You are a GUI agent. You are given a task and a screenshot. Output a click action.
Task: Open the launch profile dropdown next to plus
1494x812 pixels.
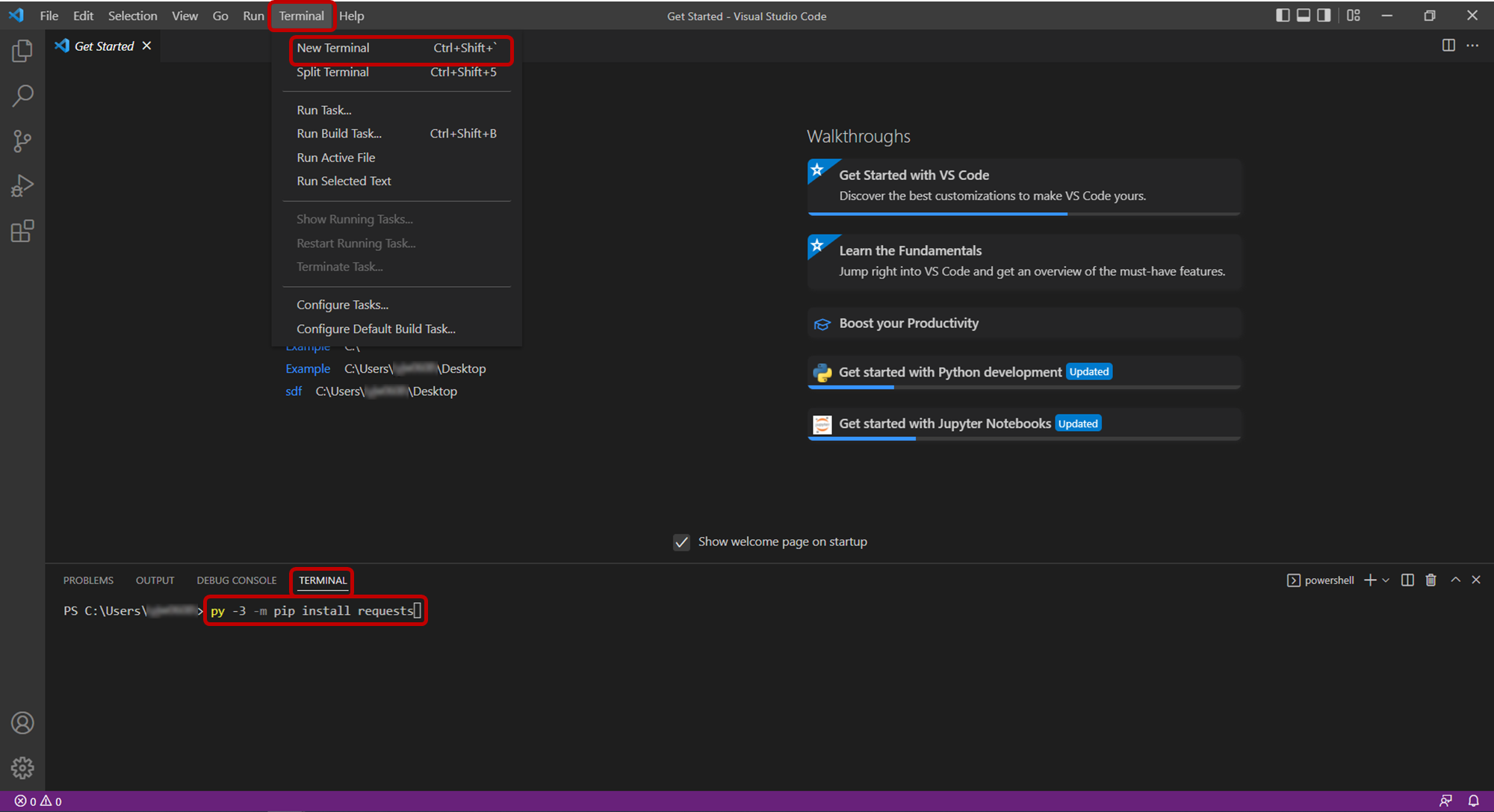pos(1386,580)
